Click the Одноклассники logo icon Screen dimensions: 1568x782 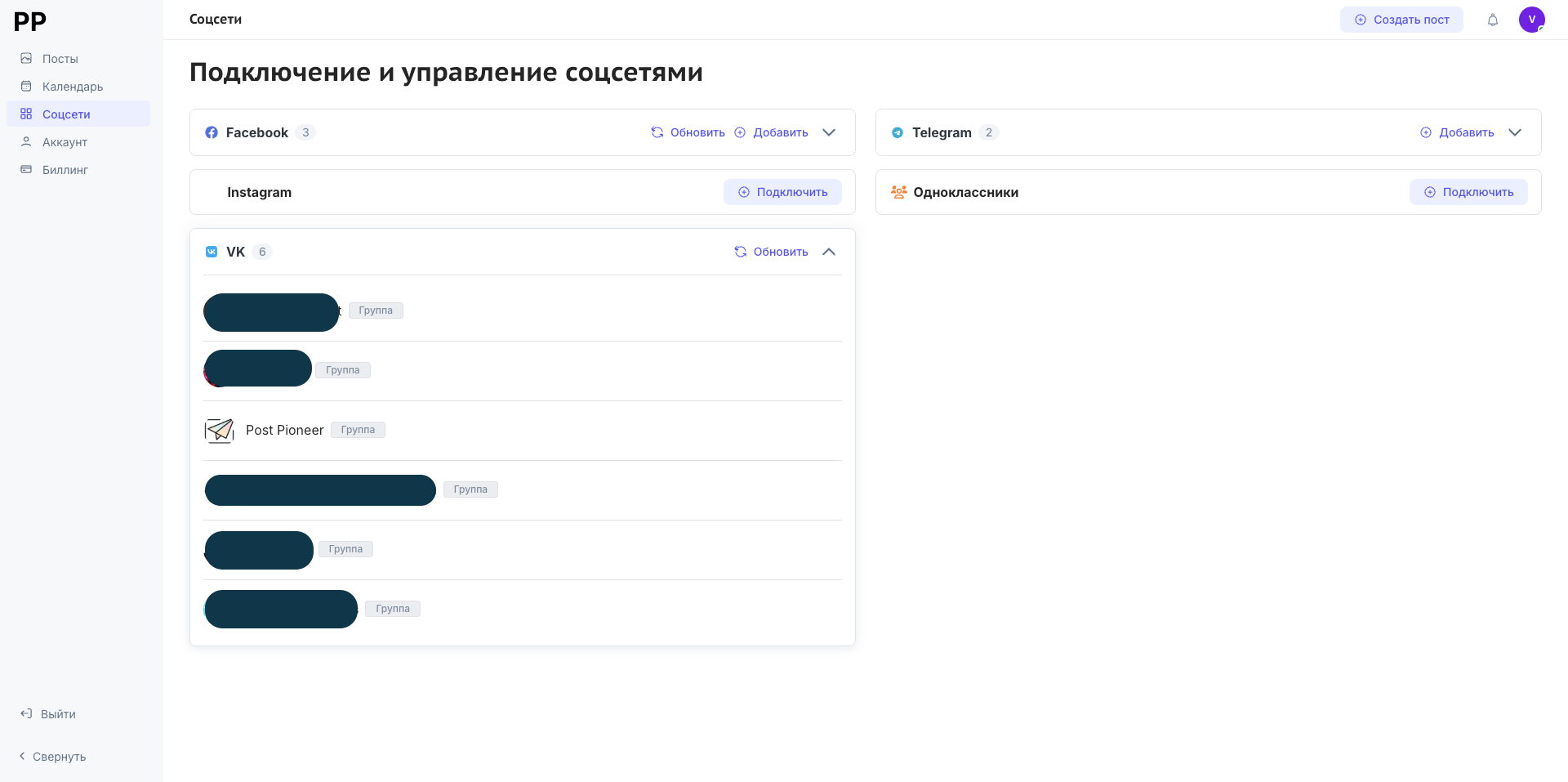click(x=898, y=192)
